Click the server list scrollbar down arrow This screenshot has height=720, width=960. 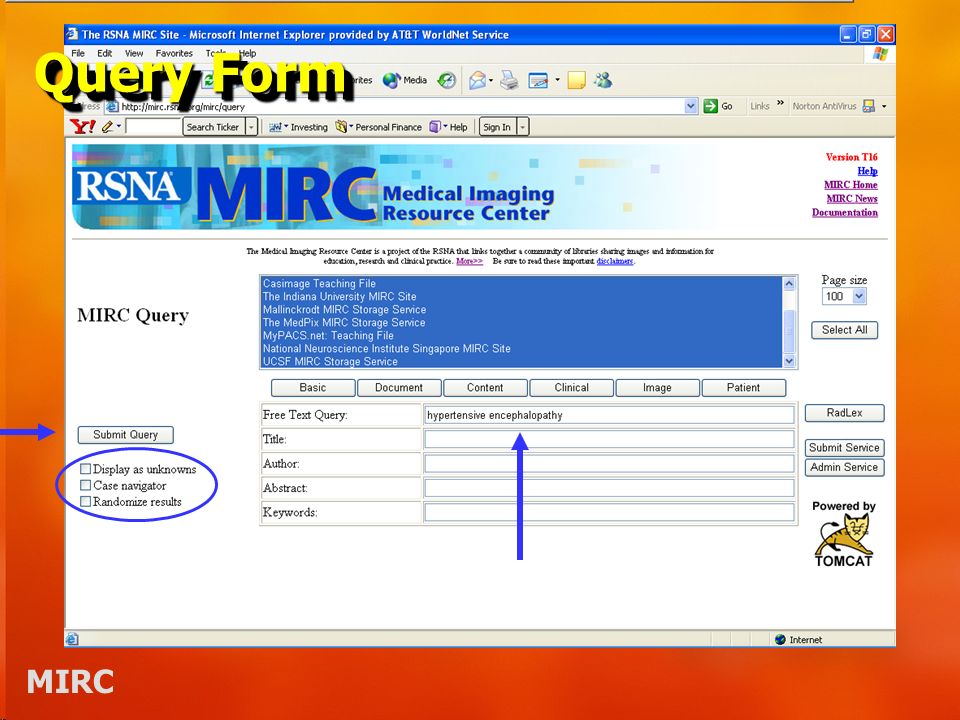789,361
